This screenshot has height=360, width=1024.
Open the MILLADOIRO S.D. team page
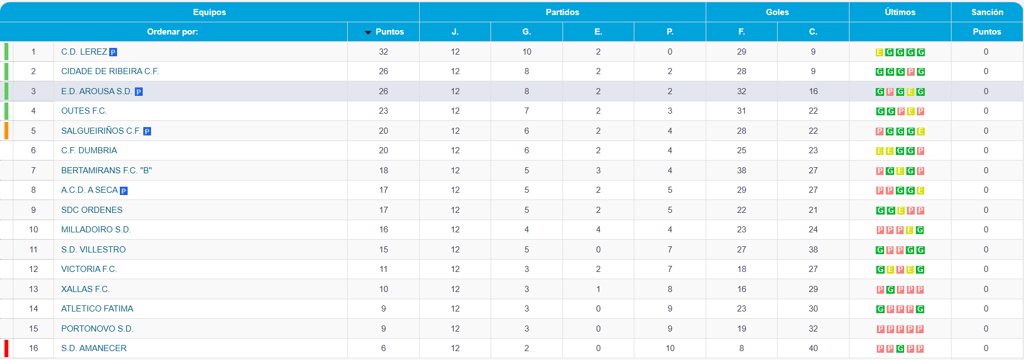(x=96, y=229)
